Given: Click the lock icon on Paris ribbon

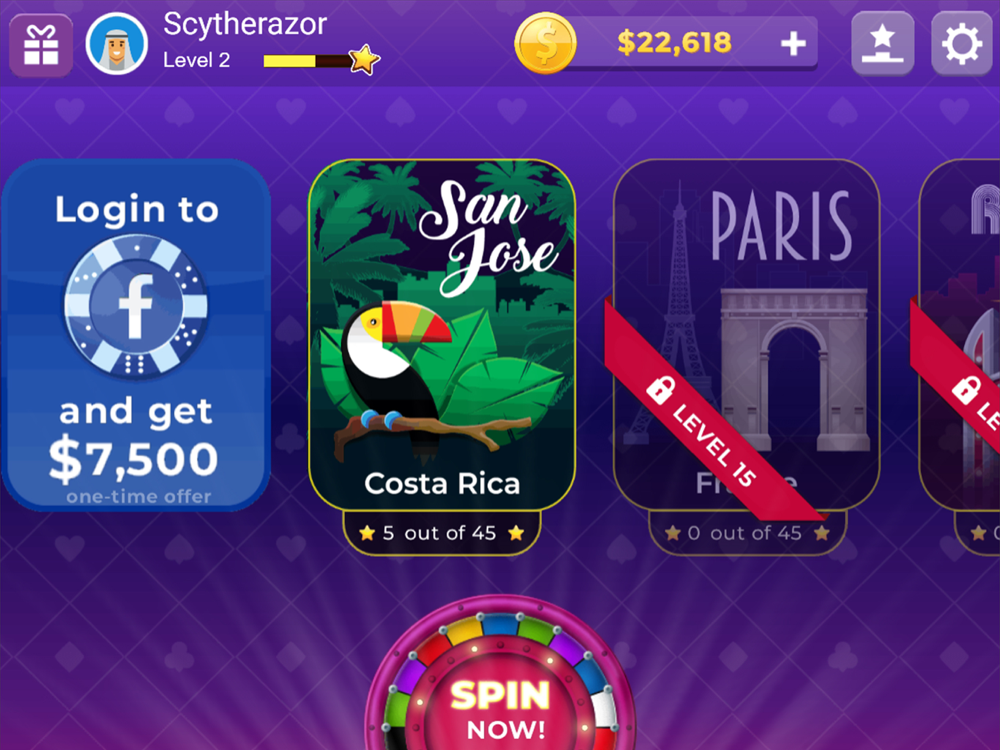Looking at the screenshot, I should coord(660,389).
